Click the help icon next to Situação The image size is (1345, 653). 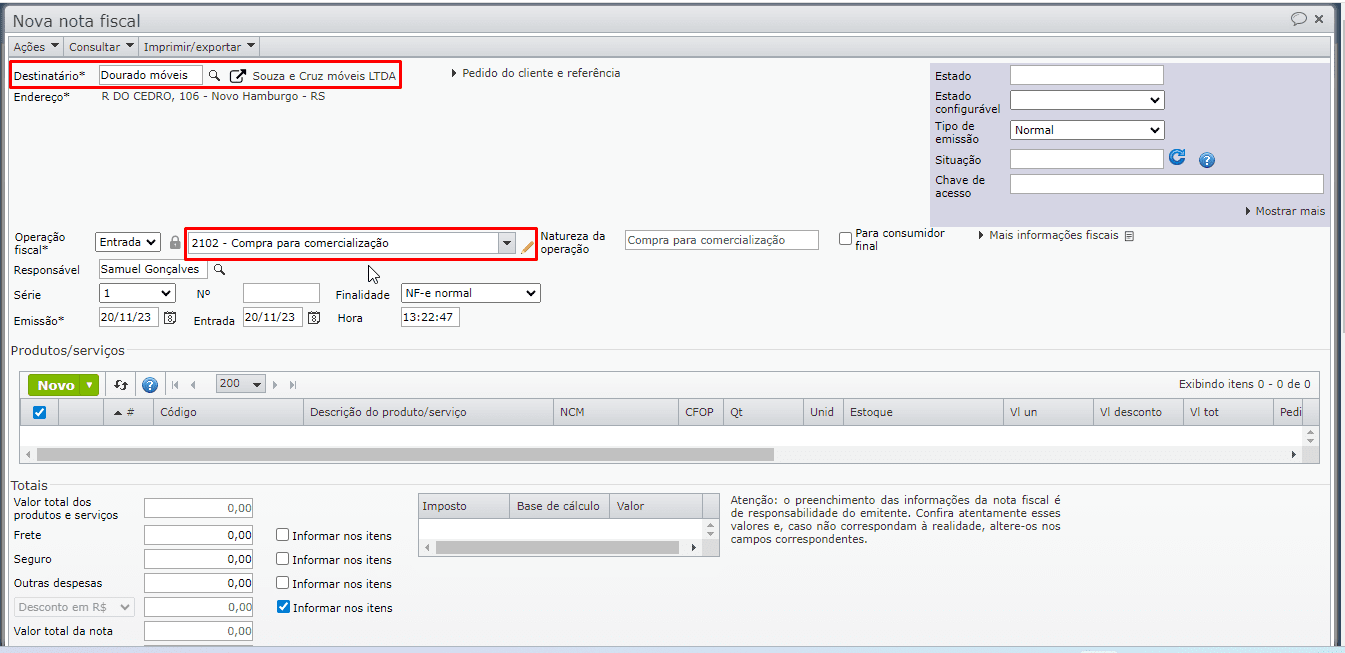(1206, 160)
